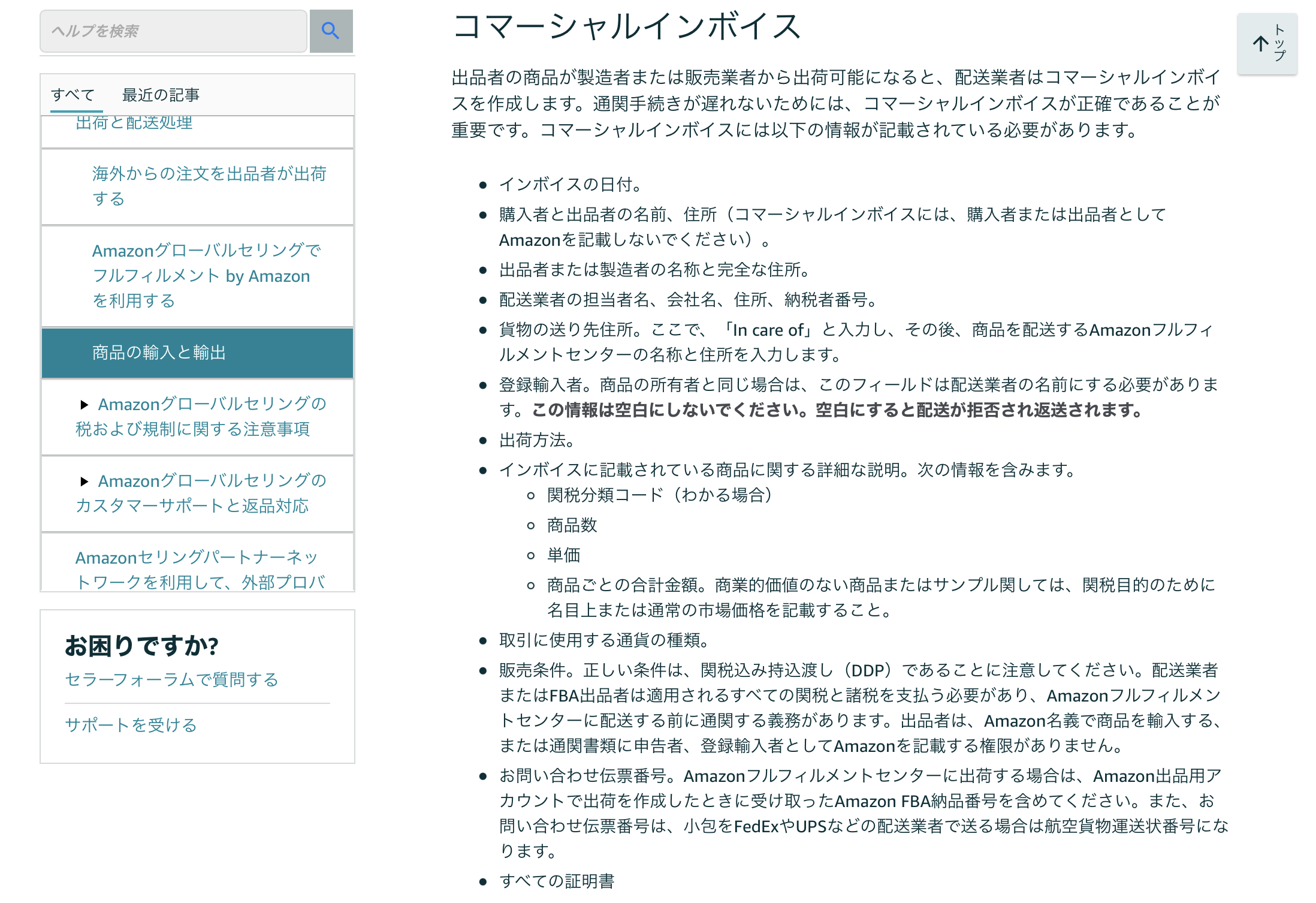Click bullet text 出荷方法。
Viewport: 1316px width, 903px height.
[x=538, y=440]
